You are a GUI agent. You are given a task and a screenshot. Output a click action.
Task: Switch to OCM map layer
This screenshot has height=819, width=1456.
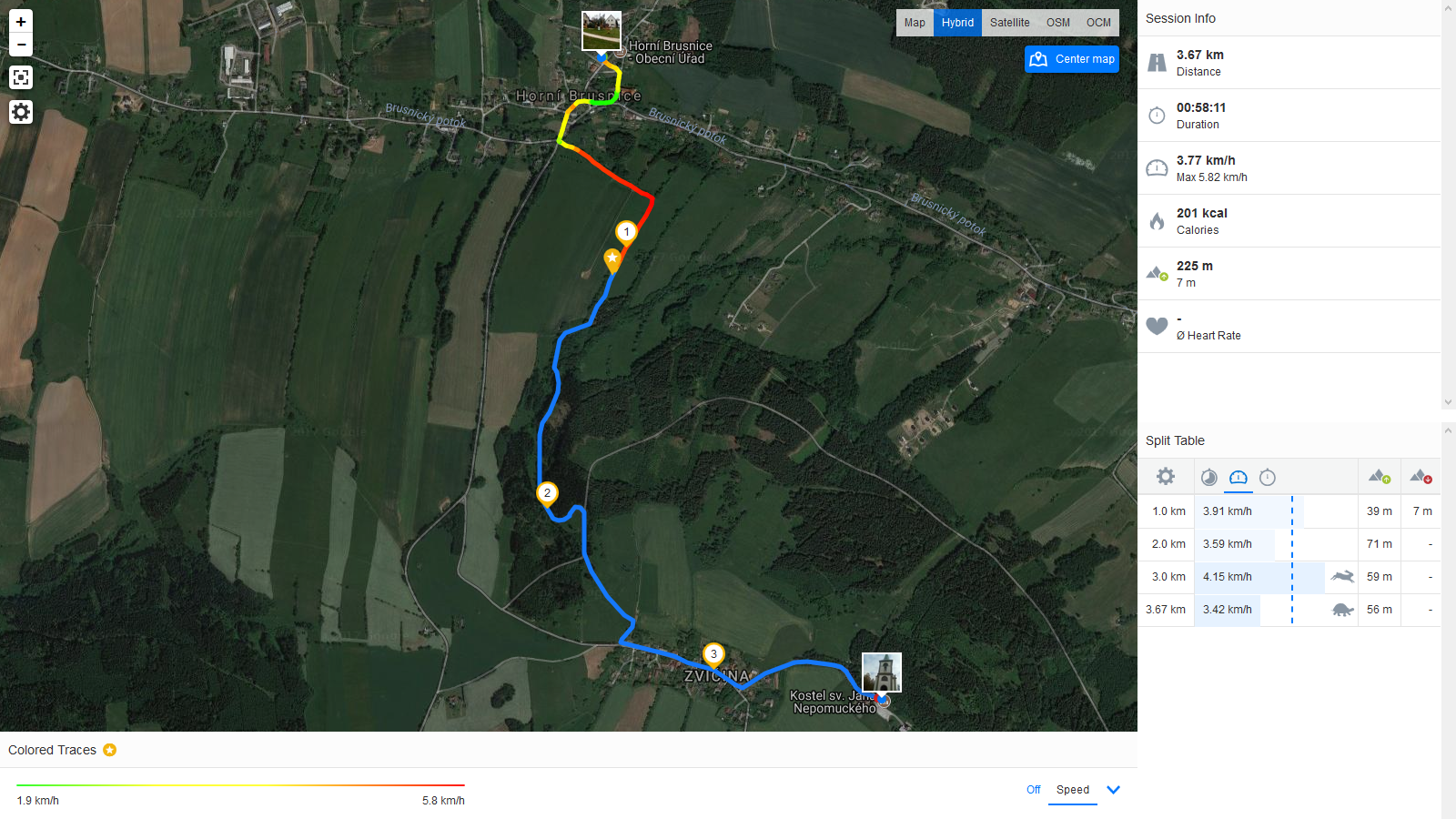[x=1099, y=23]
